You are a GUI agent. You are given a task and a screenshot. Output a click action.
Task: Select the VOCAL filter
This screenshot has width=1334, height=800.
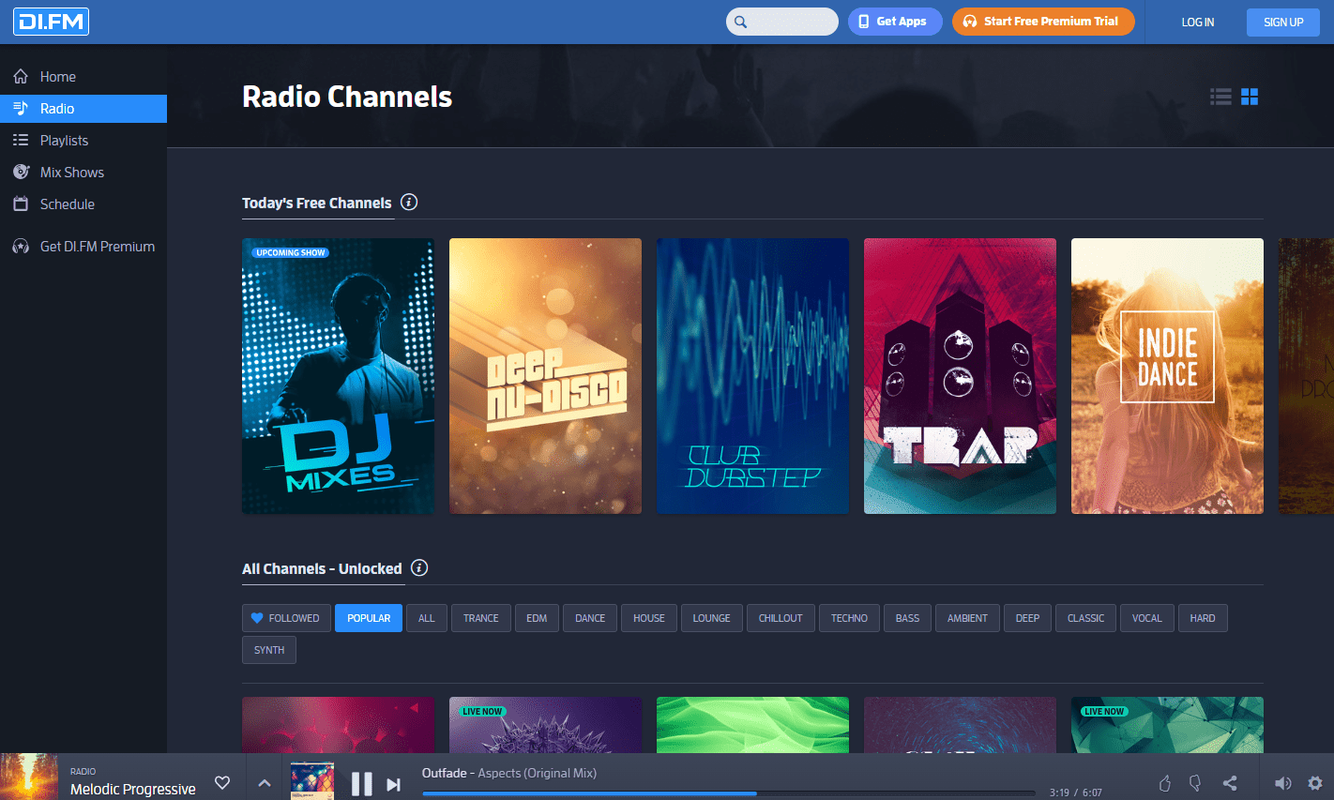point(1147,618)
